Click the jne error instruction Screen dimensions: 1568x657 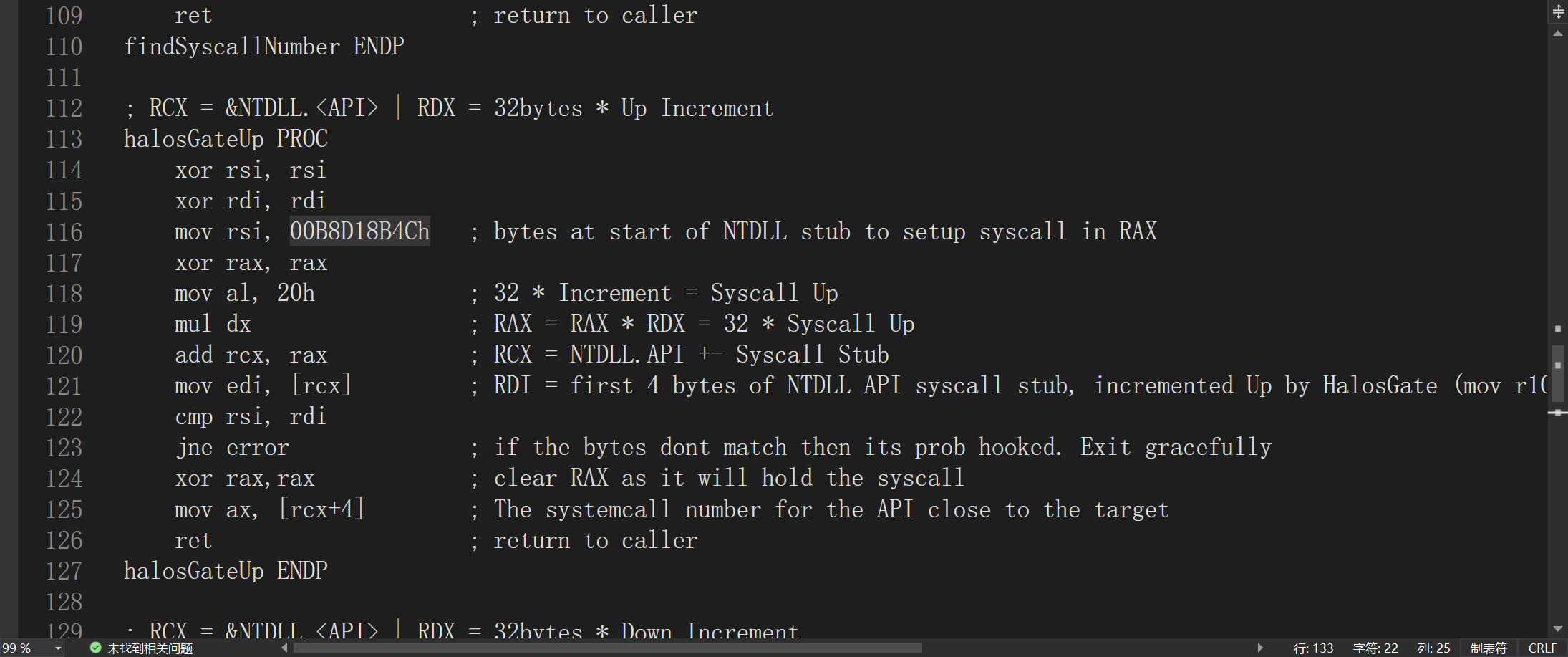pyautogui.click(x=232, y=448)
